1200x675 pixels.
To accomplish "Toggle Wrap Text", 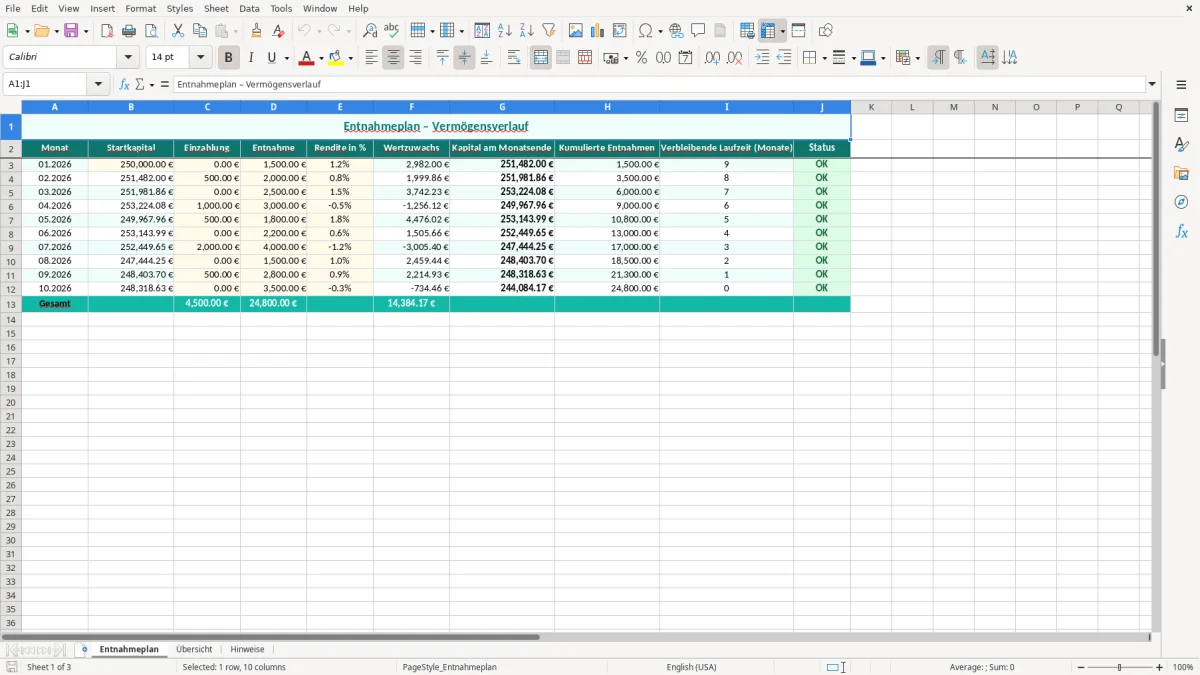I will (513, 58).
